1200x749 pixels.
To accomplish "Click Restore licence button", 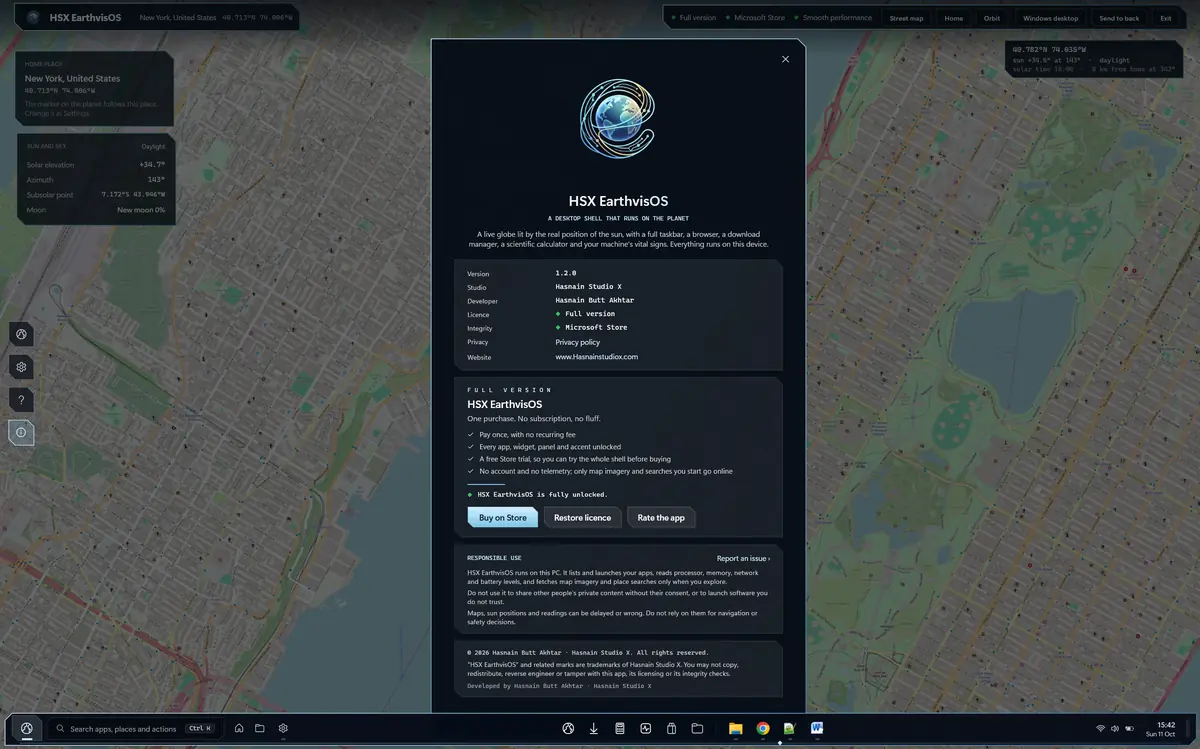I will pos(582,518).
